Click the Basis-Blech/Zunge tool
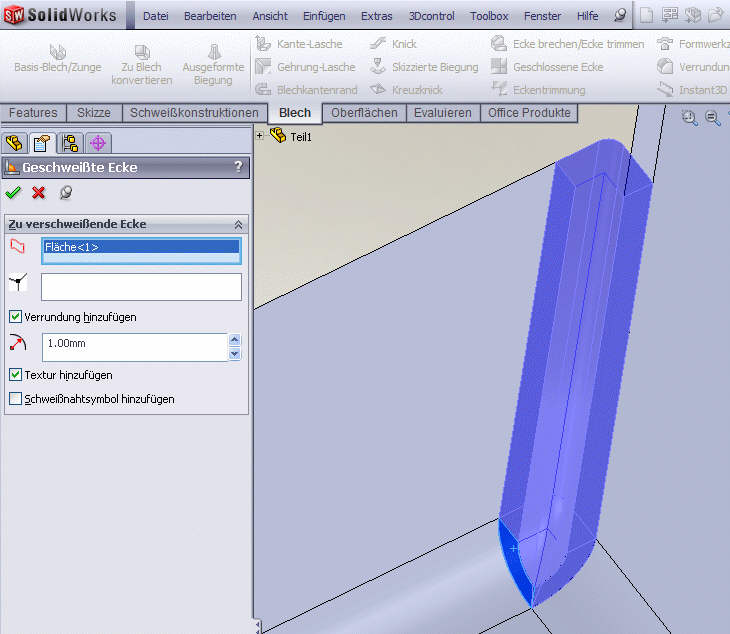730x634 pixels. [57, 59]
